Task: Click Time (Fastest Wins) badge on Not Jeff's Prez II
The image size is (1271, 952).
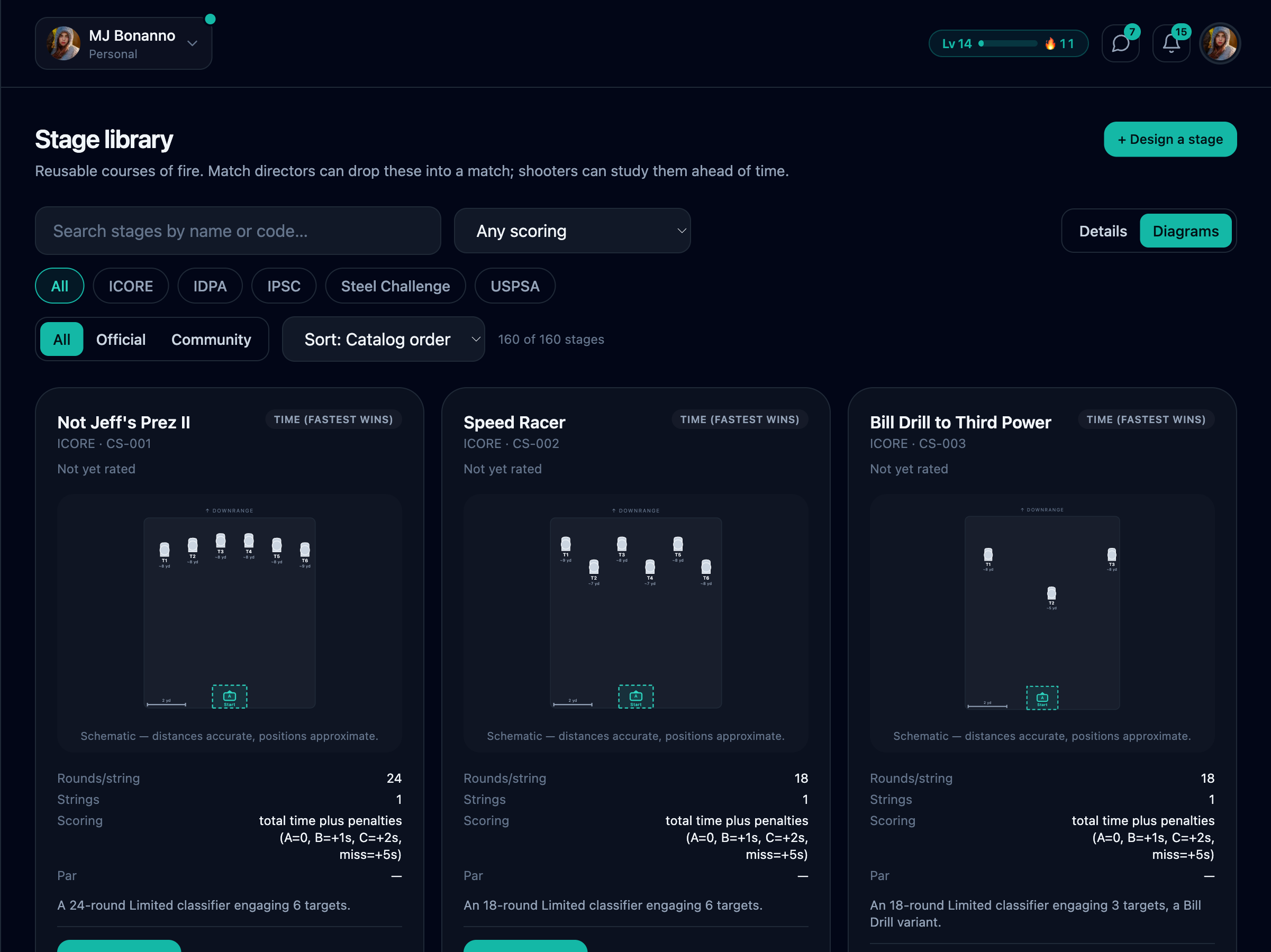Action: 333,420
